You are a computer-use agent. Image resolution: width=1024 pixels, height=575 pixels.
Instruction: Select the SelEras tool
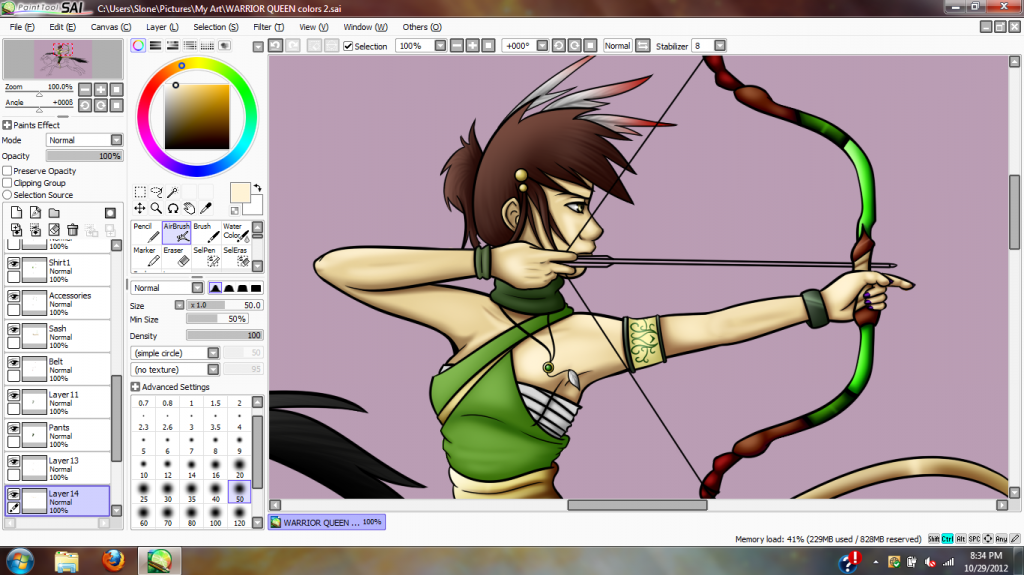236,257
